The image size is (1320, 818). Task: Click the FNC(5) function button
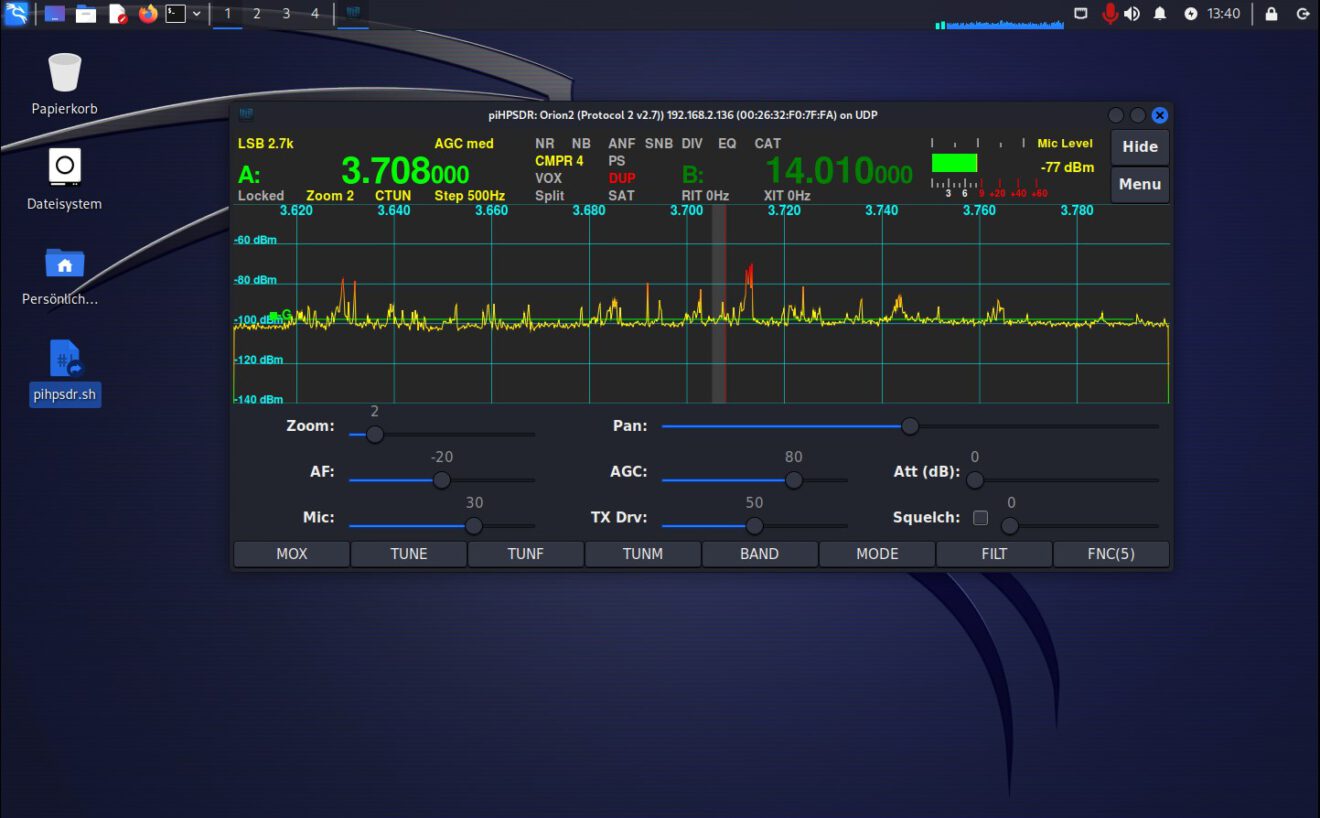point(1111,554)
